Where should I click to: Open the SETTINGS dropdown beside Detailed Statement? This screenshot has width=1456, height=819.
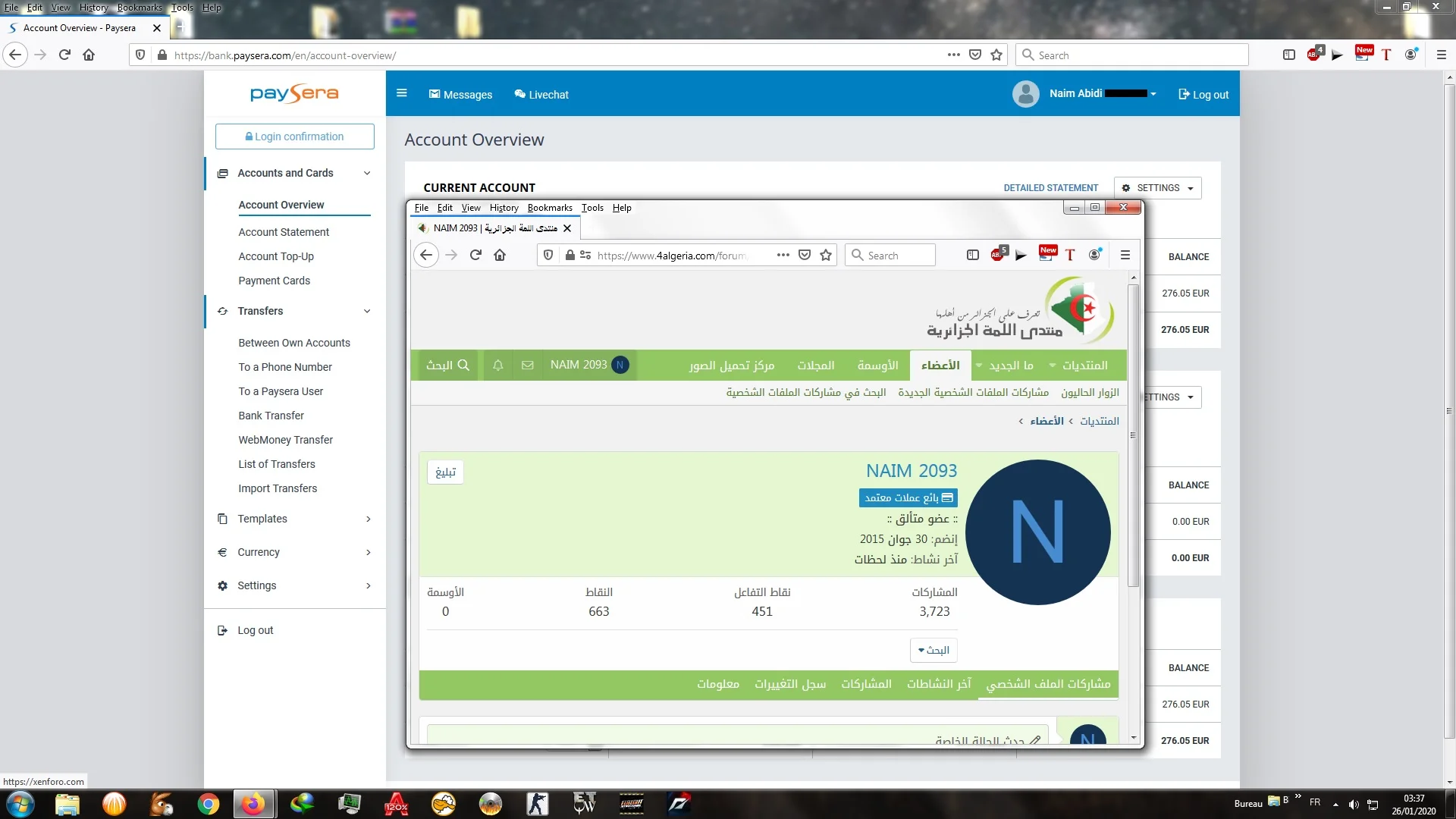pyautogui.click(x=1157, y=188)
